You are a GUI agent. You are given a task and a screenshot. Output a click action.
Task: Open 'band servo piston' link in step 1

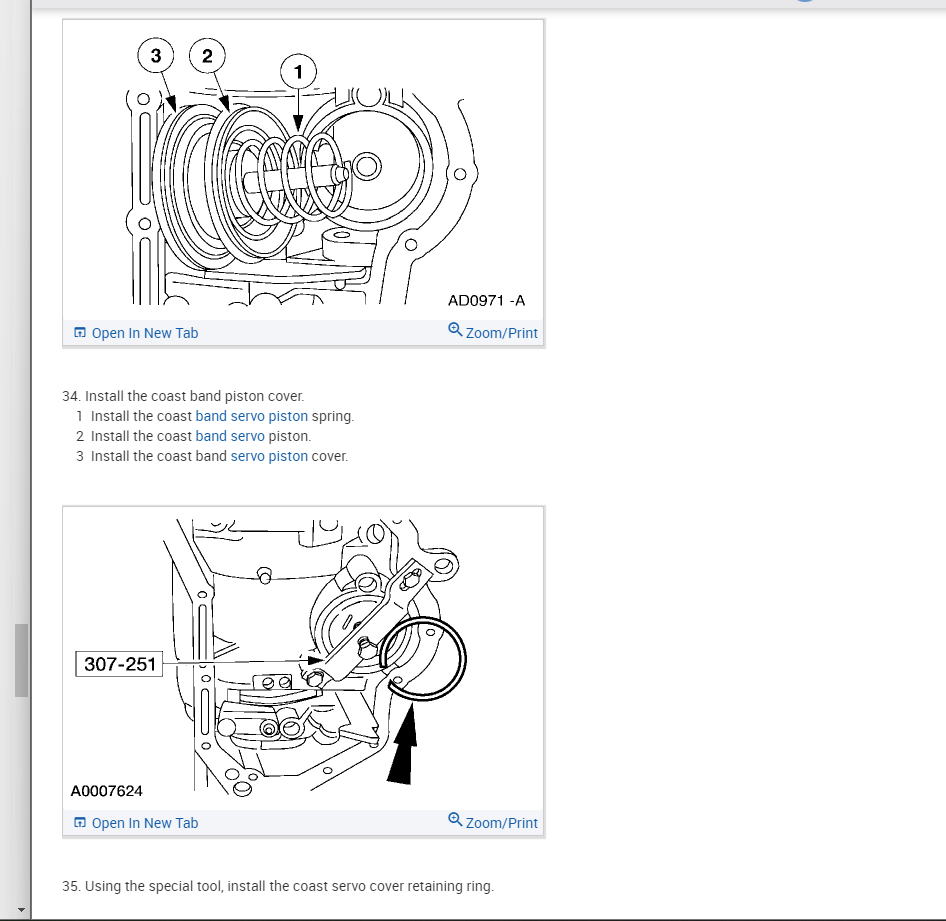click(252, 416)
